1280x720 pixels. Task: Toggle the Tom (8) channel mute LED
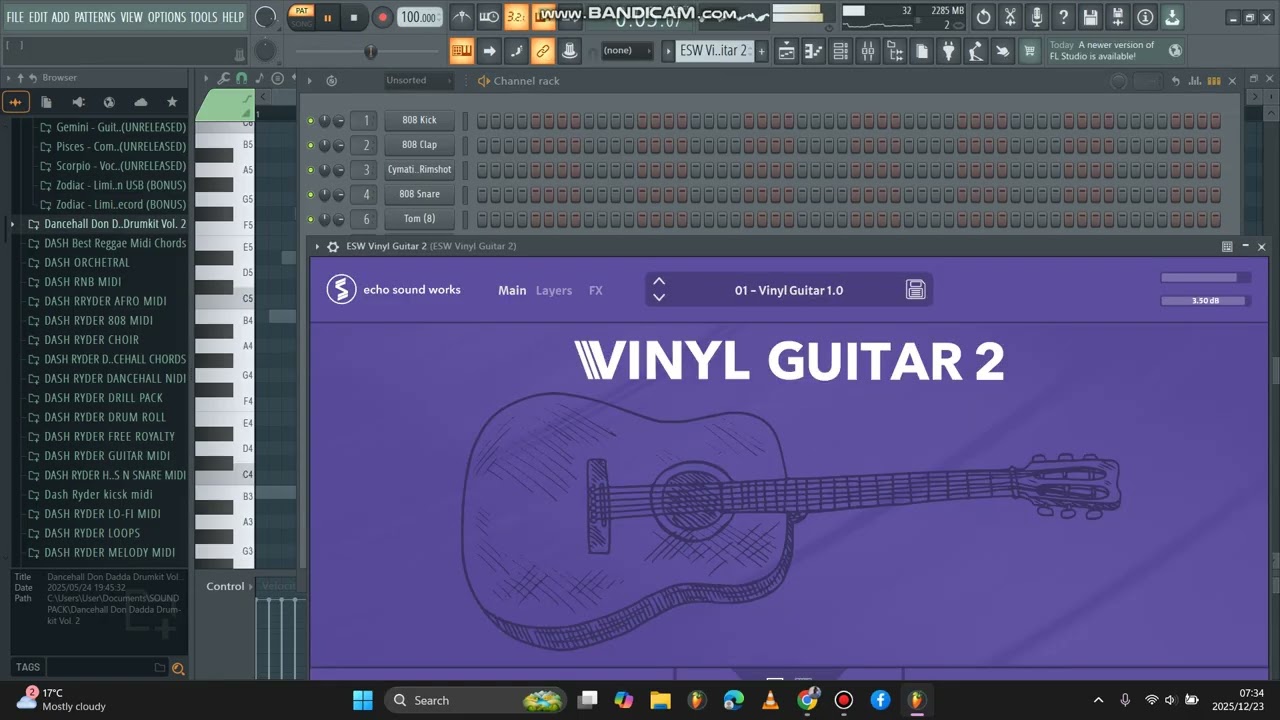pyautogui.click(x=311, y=219)
